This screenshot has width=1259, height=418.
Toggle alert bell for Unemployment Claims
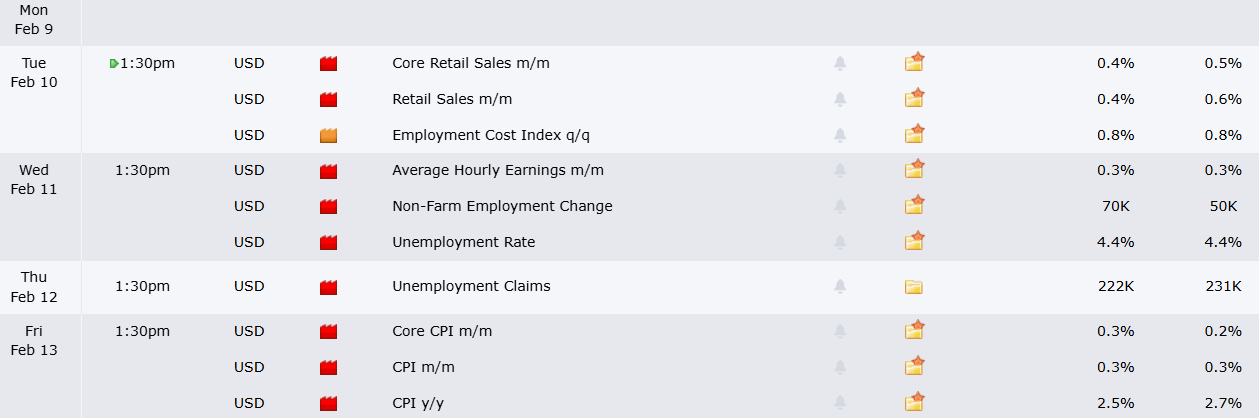point(840,287)
